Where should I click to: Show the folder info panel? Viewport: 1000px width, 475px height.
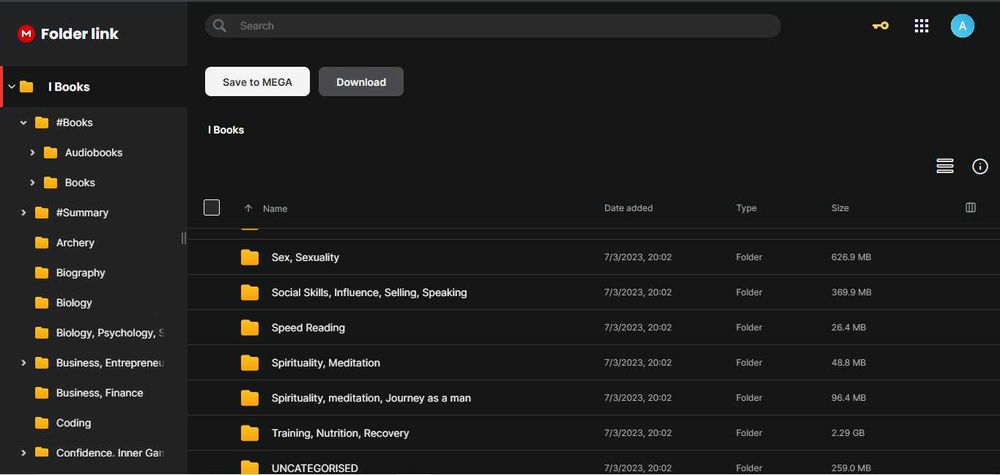point(980,166)
